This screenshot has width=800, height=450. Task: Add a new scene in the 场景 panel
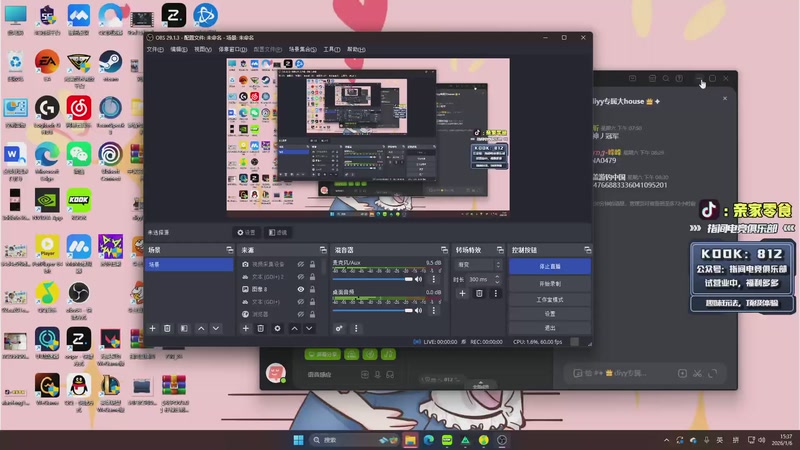coord(152,329)
